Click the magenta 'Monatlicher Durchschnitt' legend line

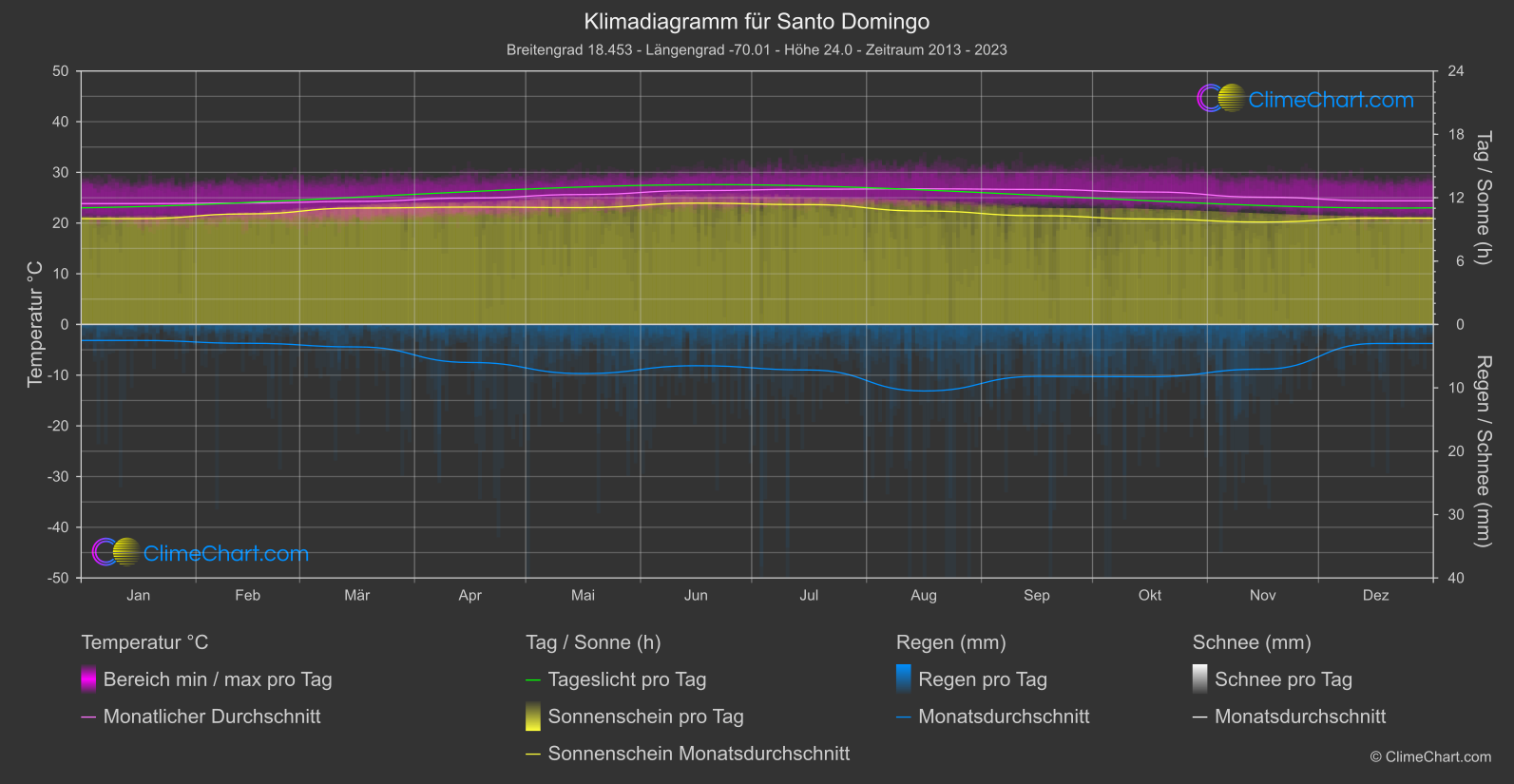coord(88,717)
